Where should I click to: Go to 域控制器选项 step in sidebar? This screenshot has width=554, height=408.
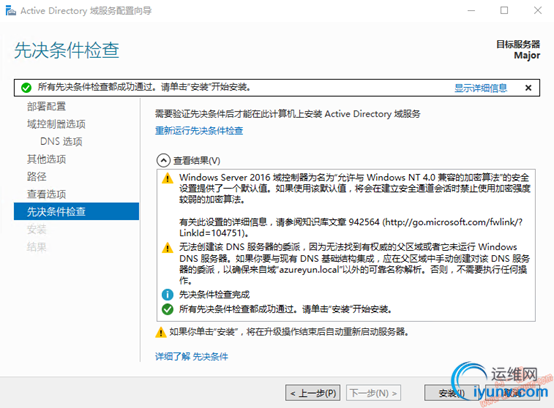(56, 124)
